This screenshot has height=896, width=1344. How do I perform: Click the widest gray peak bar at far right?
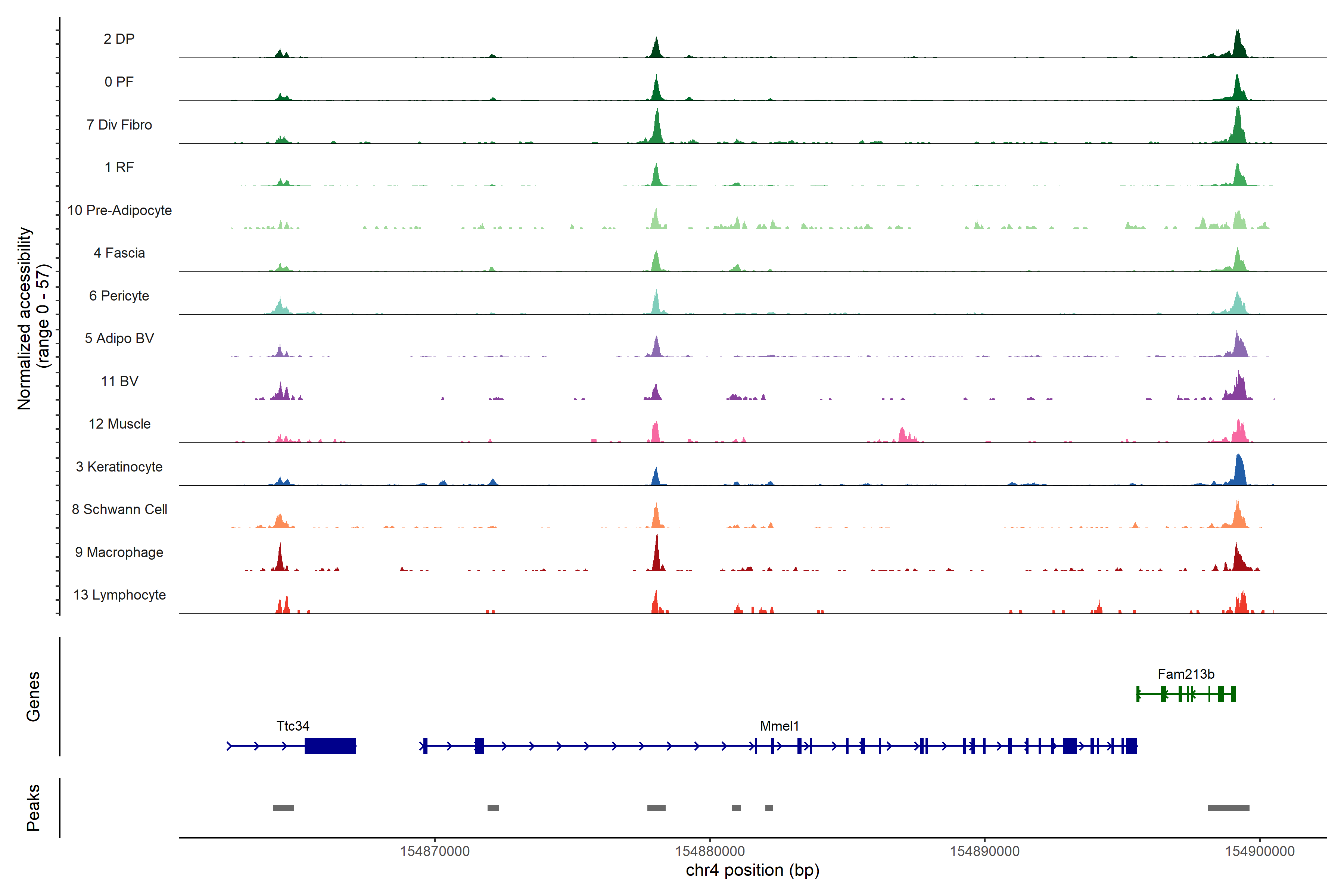(1228, 808)
